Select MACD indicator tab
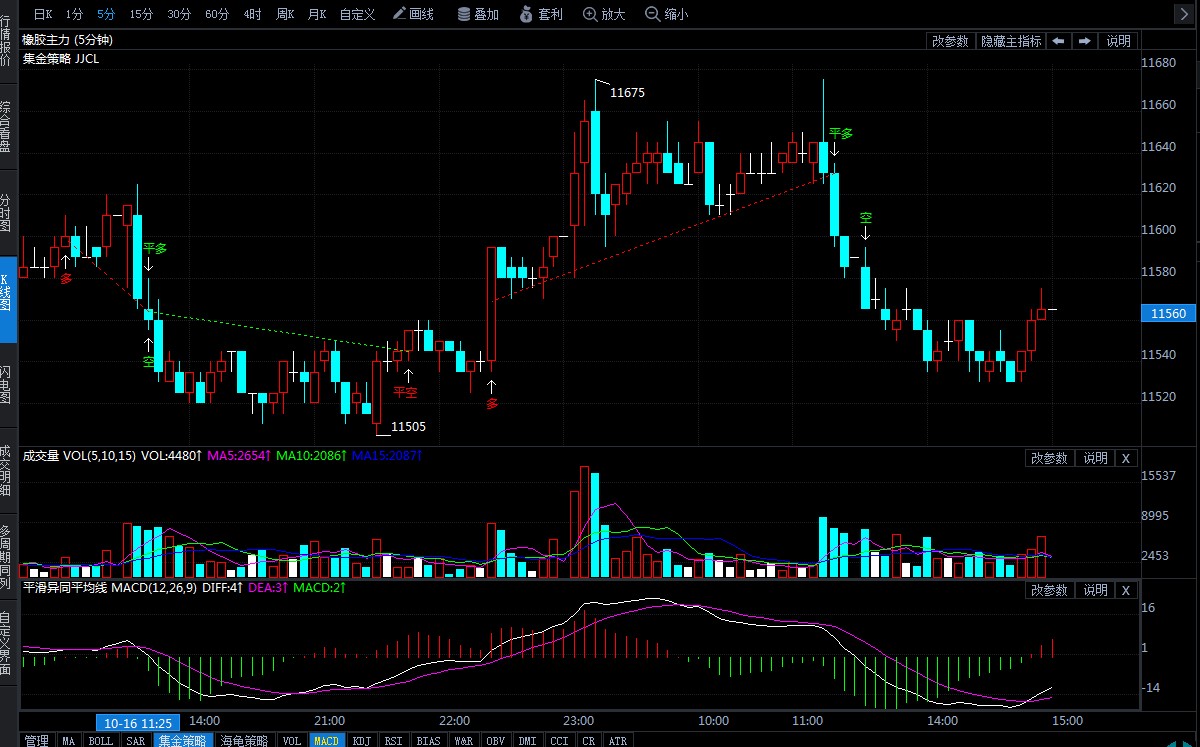The height and width of the screenshot is (747, 1200). (326, 740)
